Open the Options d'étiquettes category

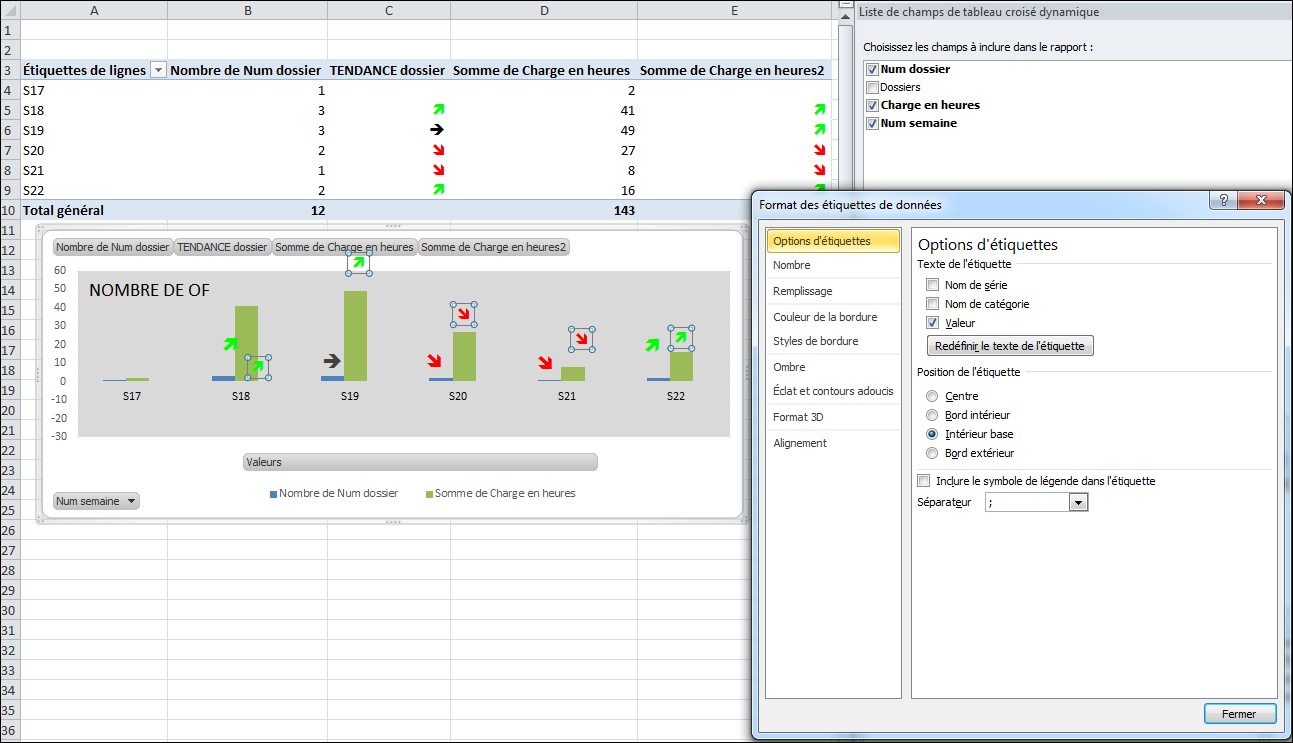coord(833,241)
